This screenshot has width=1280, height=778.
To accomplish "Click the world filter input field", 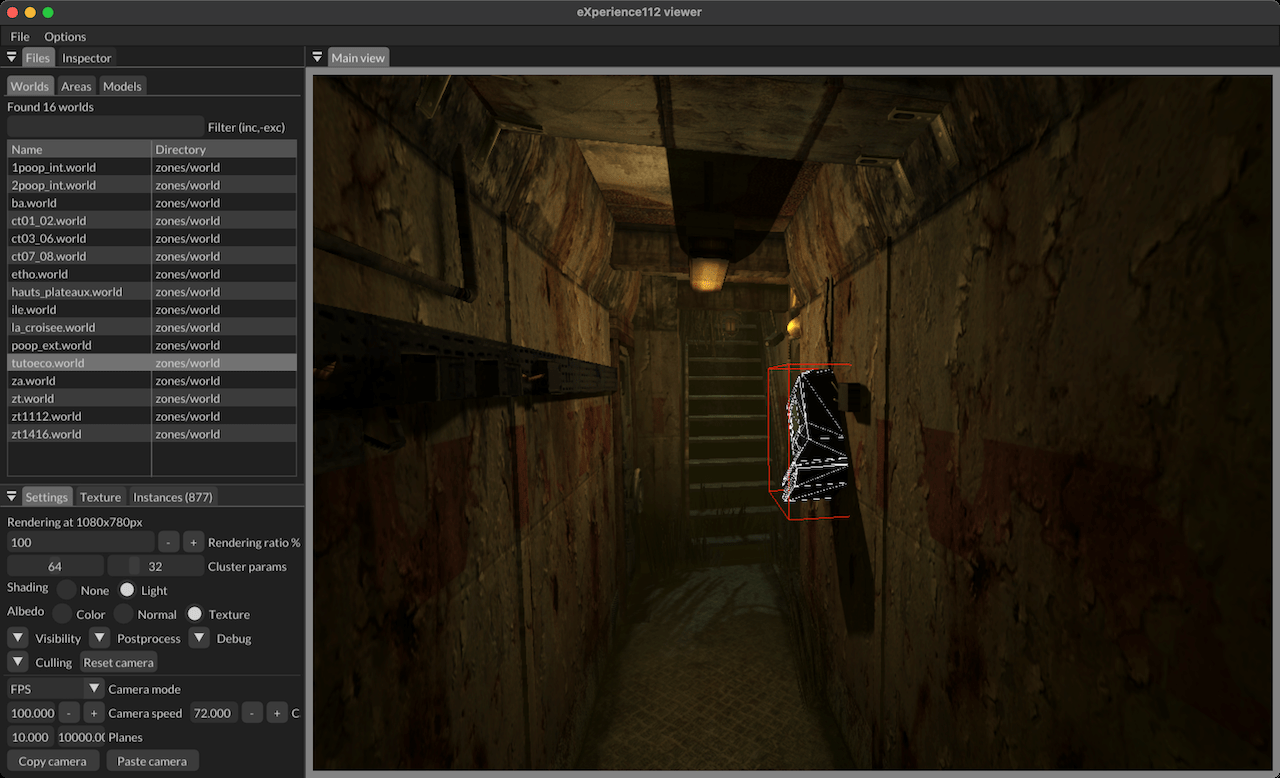I will pos(105,127).
